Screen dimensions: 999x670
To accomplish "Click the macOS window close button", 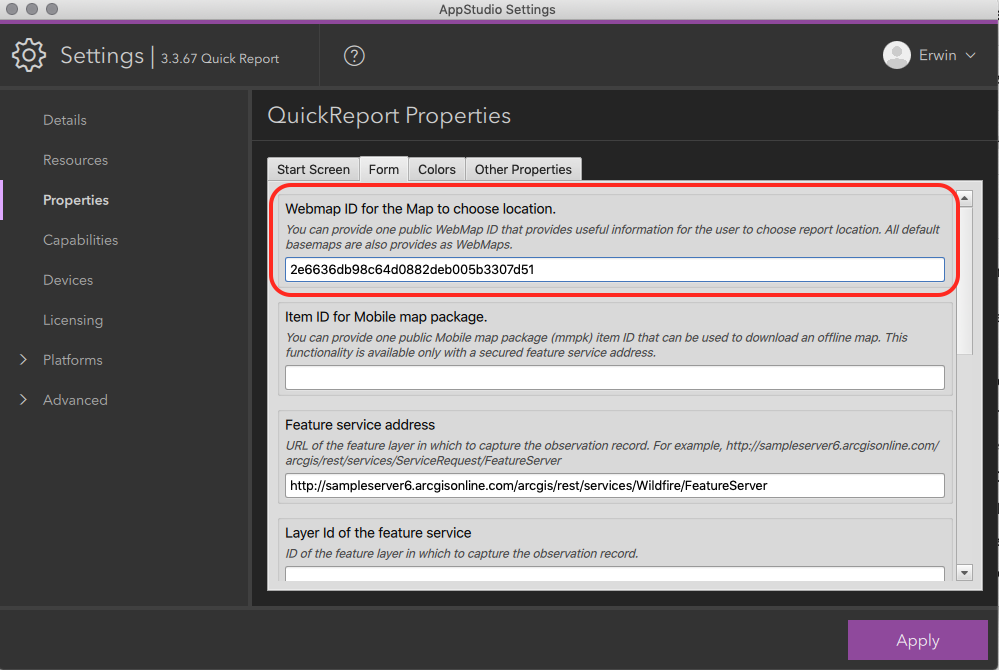I will click(11, 9).
